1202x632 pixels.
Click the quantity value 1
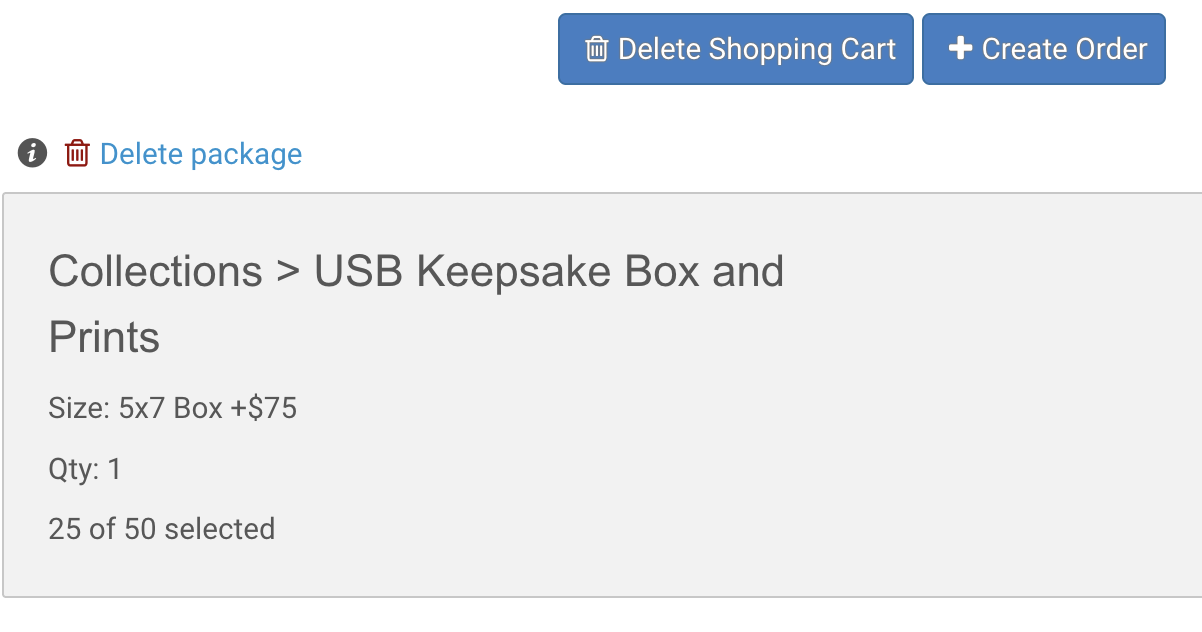pyautogui.click(x=115, y=469)
